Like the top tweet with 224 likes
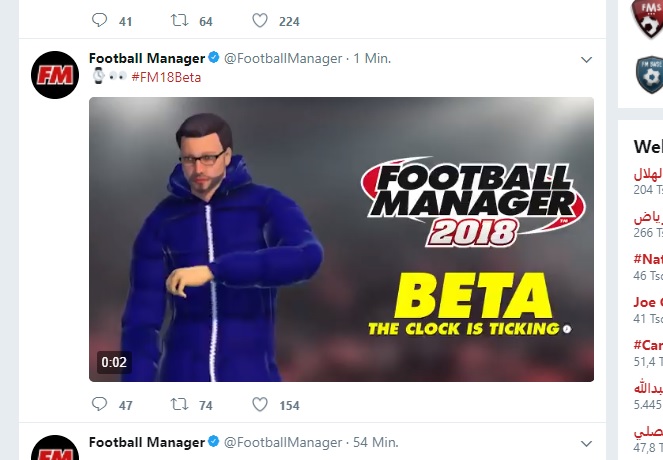 (260, 20)
